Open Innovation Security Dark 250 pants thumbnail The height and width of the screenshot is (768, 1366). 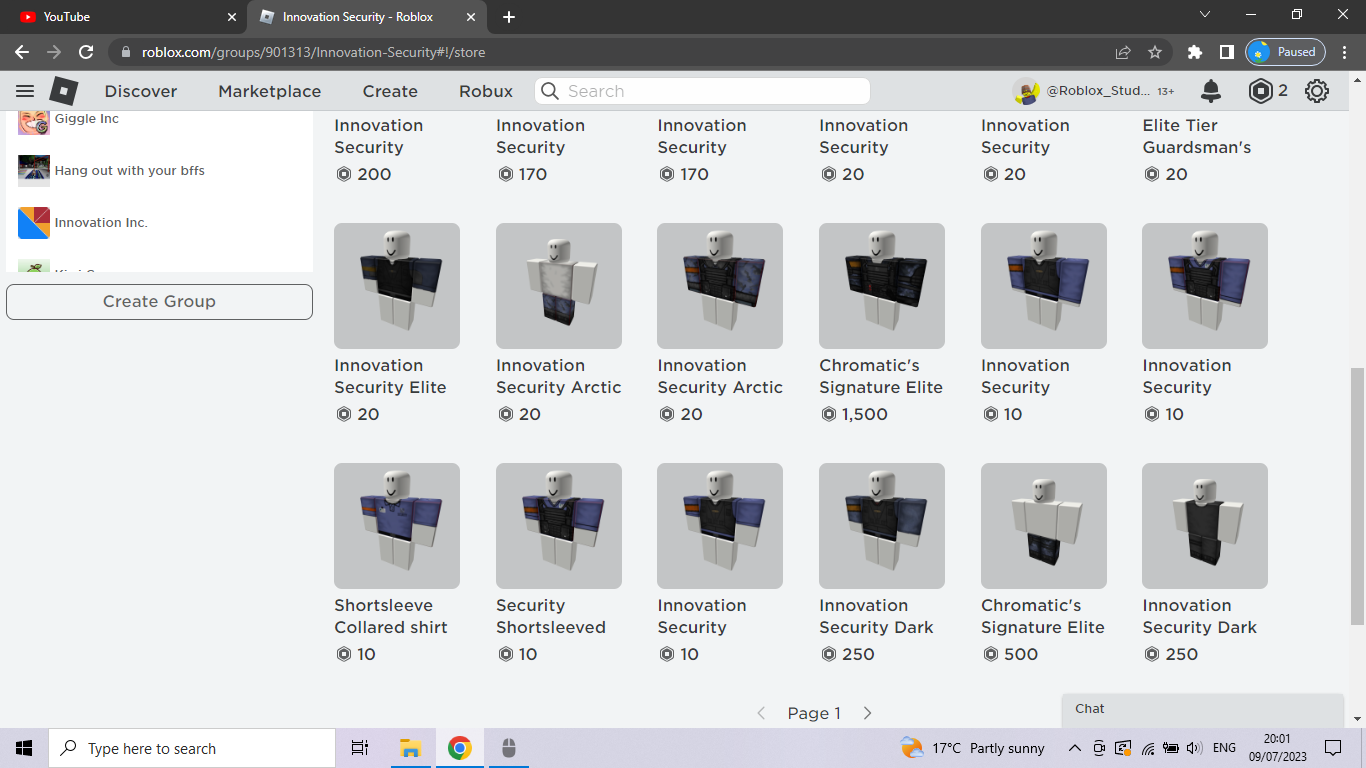[x=1205, y=526]
